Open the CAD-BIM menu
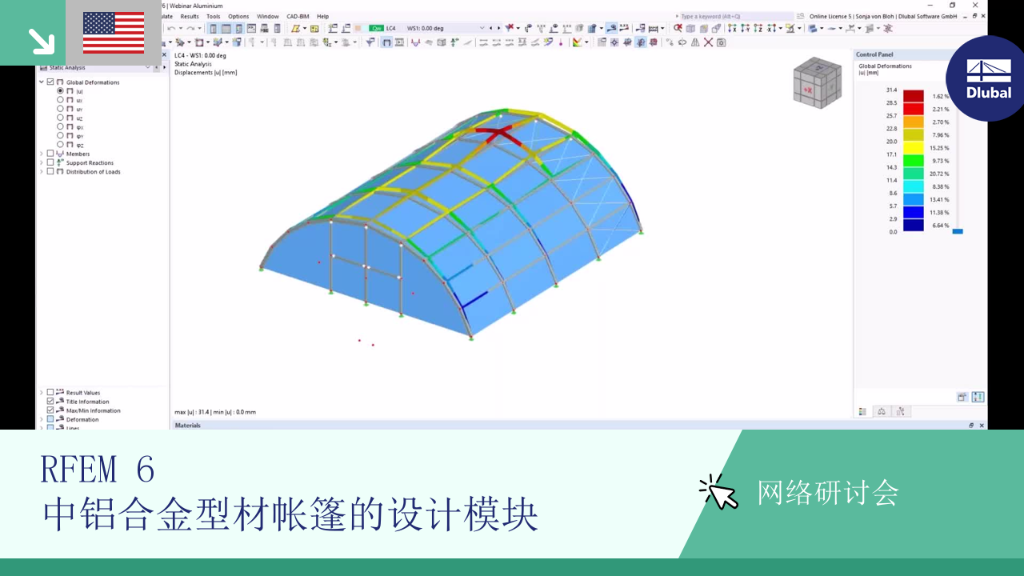The image size is (1024, 576). [x=298, y=16]
